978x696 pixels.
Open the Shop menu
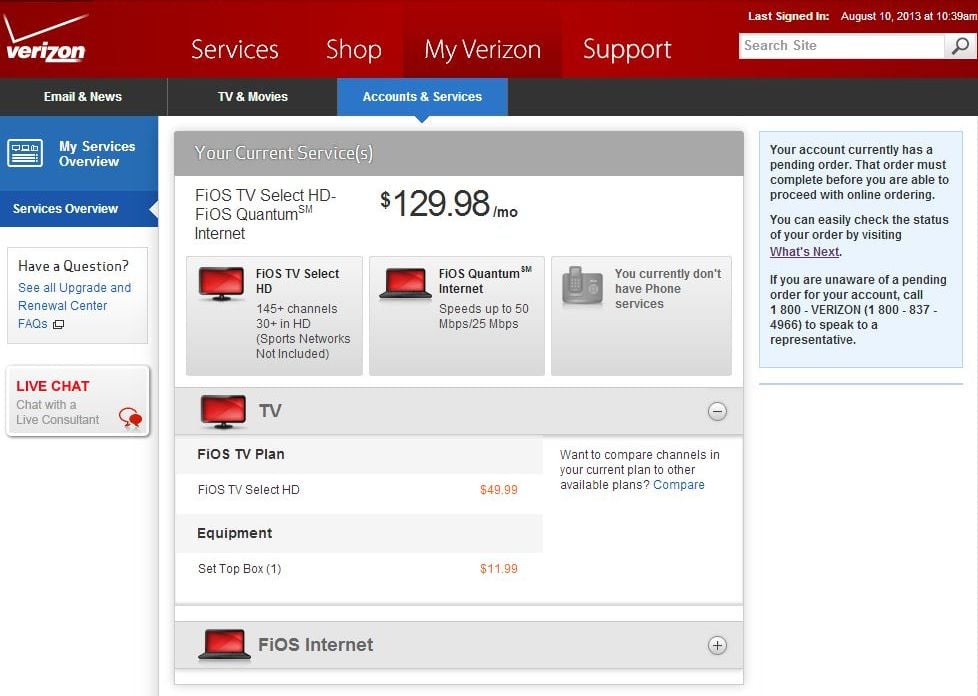[x=354, y=49]
